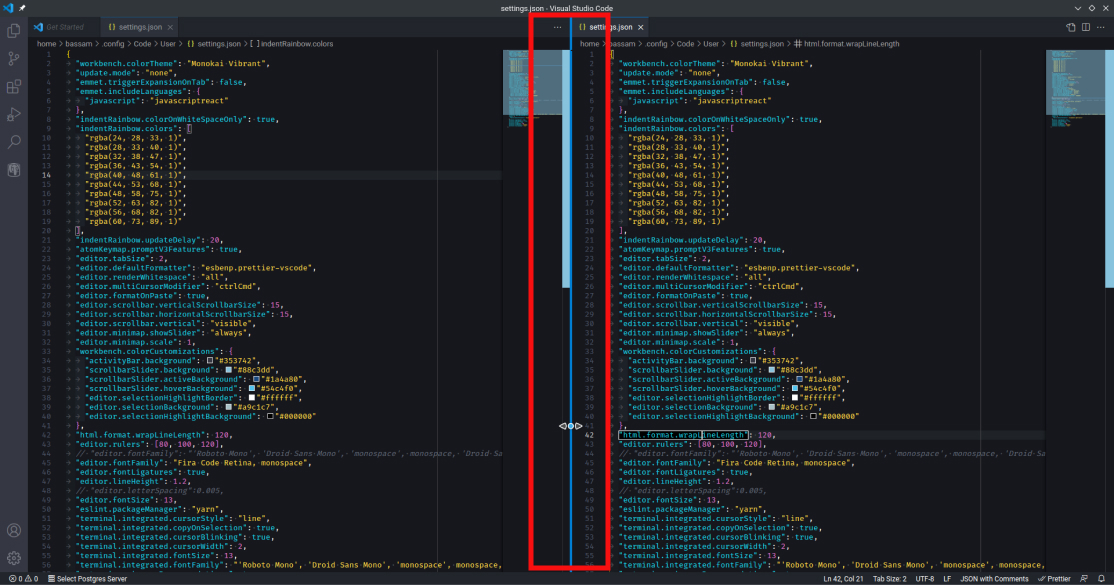Open the Search view in the activity bar
The image size is (1114, 585).
(x=13, y=142)
